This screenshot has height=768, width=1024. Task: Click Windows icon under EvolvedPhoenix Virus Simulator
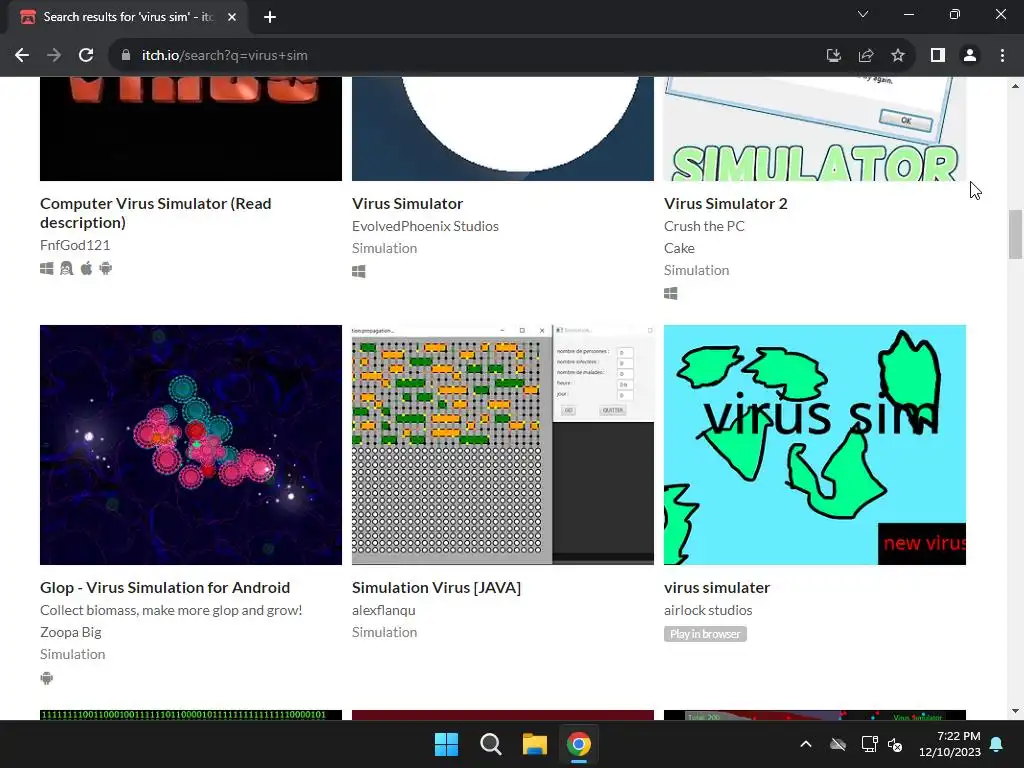pos(359,272)
